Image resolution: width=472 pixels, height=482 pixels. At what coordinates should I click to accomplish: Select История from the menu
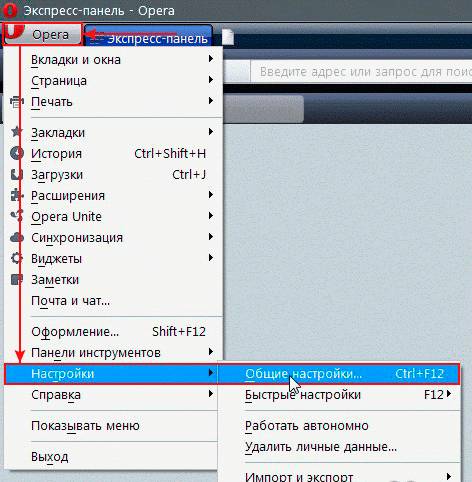tap(113, 154)
